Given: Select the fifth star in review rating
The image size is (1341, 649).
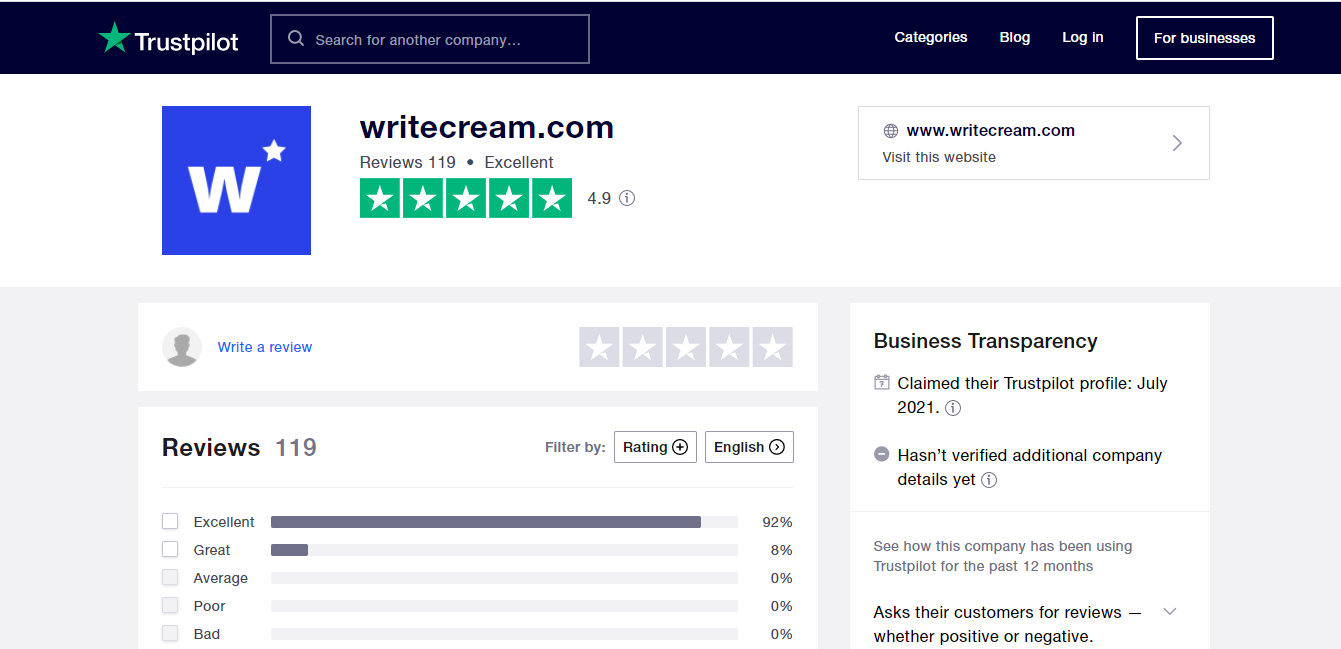Looking at the screenshot, I should [x=773, y=347].
